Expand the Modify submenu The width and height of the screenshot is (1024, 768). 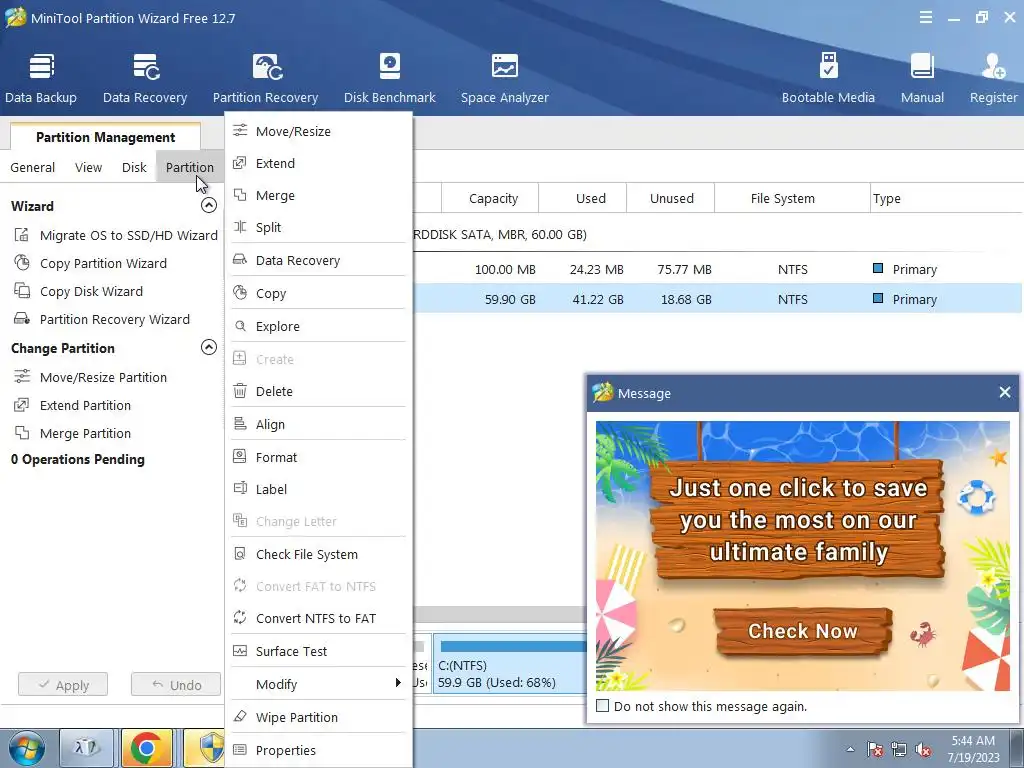coord(318,684)
